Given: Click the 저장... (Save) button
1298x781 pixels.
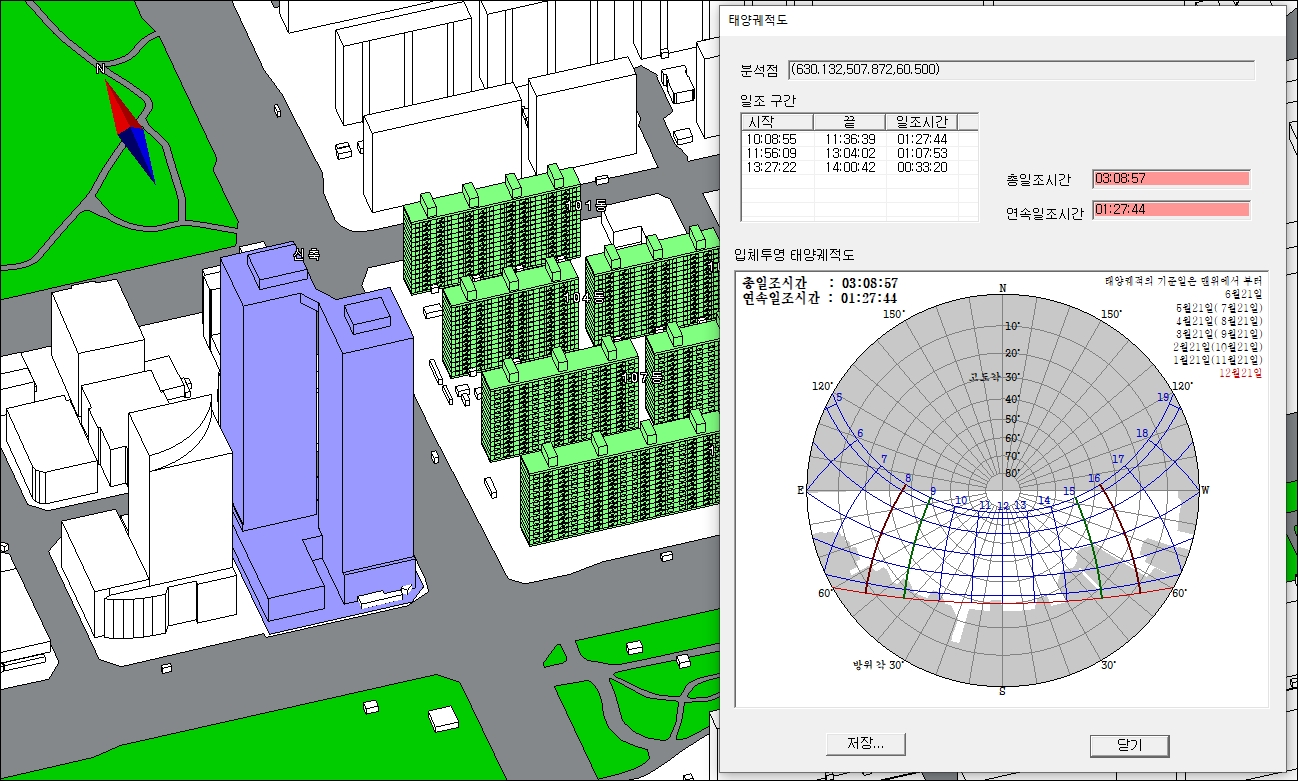Looking at the screenshot, I should (x=866, y=744).
